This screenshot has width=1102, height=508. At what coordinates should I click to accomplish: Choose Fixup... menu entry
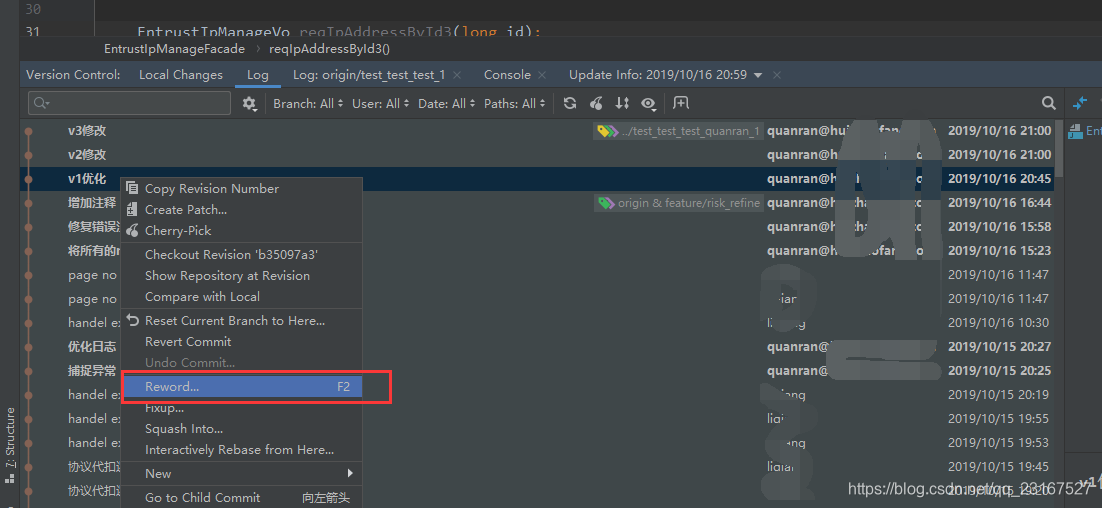point(242,408)
